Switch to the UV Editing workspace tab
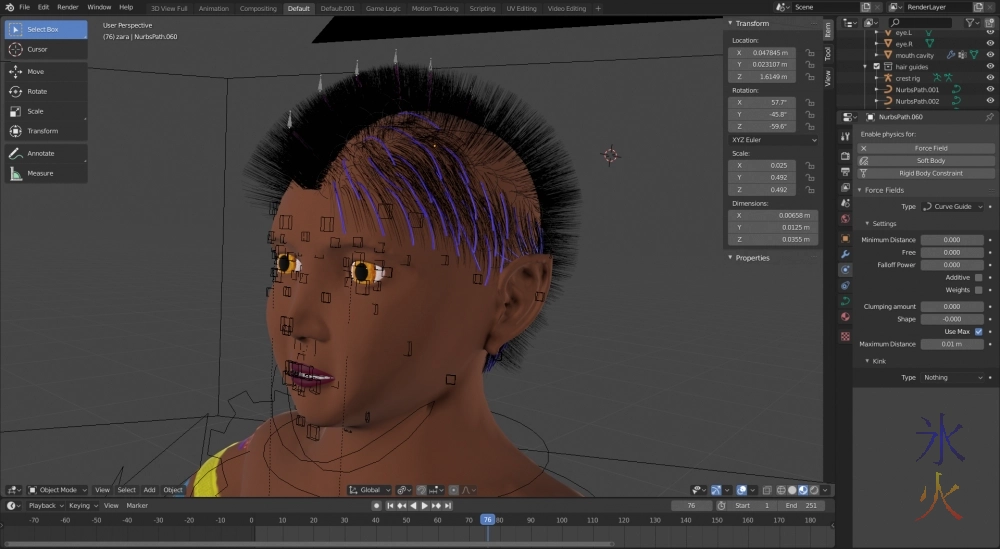1000x549 pixels. point(521,8)
